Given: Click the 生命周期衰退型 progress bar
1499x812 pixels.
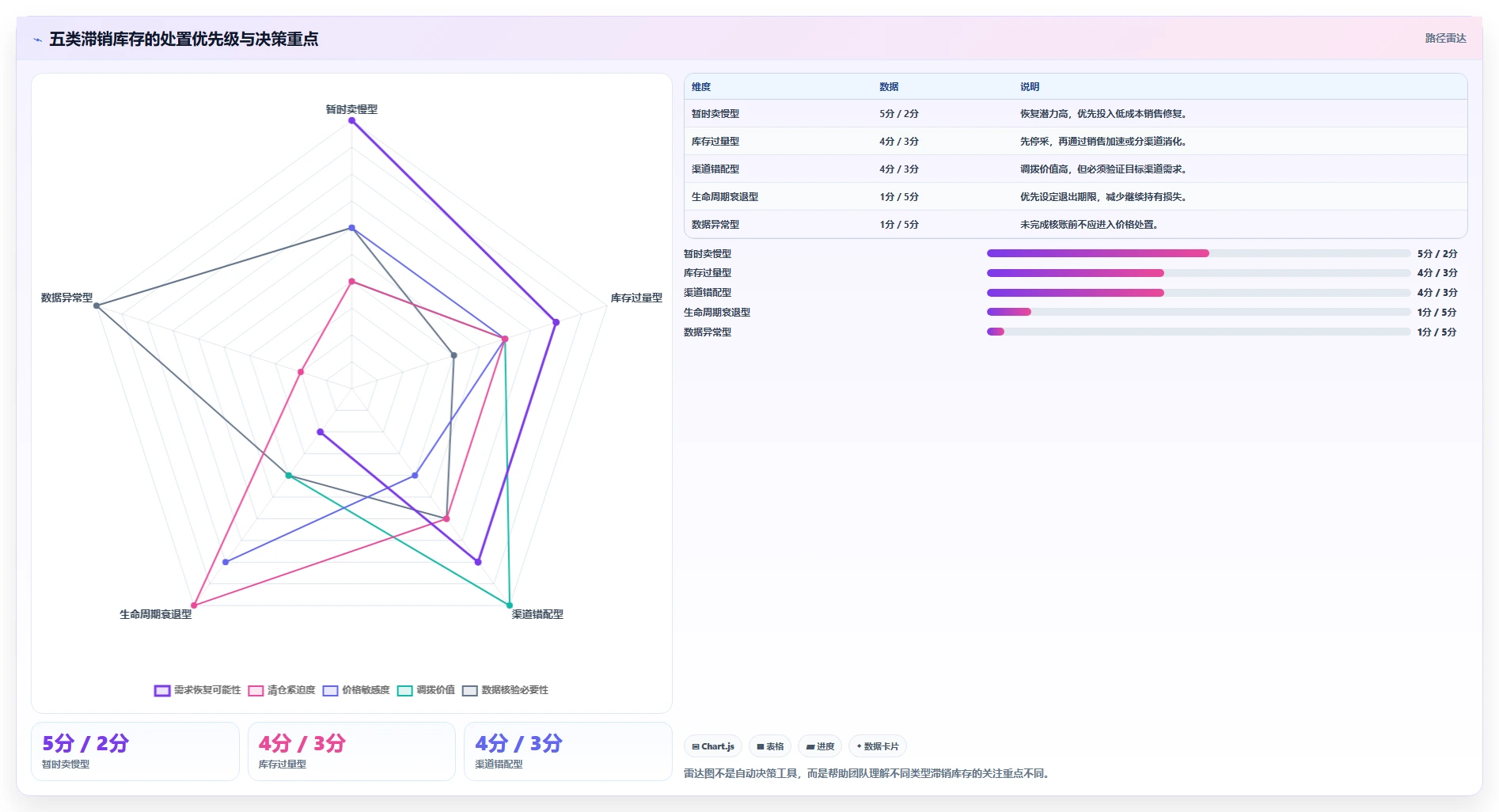Looking at the screenshot, I should 1198,312.
